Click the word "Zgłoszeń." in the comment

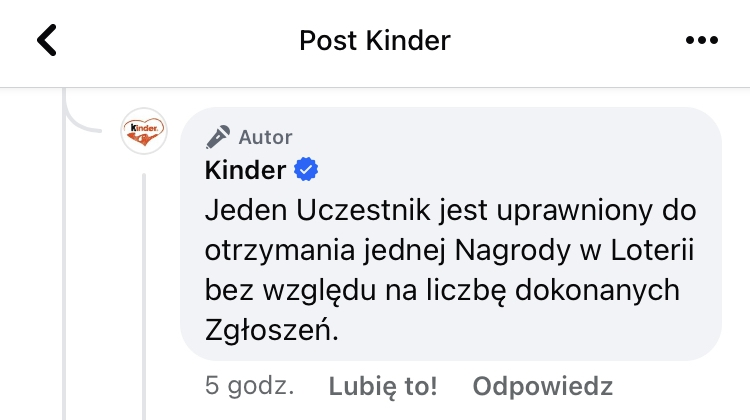click(272, 329)
